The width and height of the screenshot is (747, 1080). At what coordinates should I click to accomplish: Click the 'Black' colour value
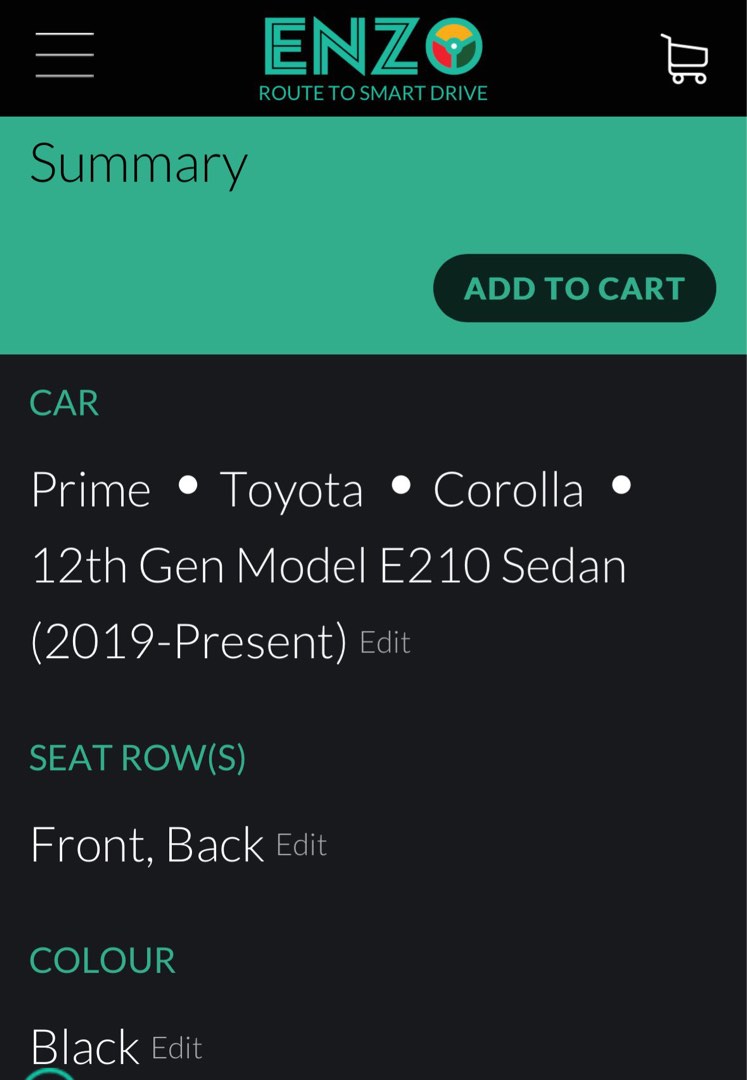point(85,1048)
